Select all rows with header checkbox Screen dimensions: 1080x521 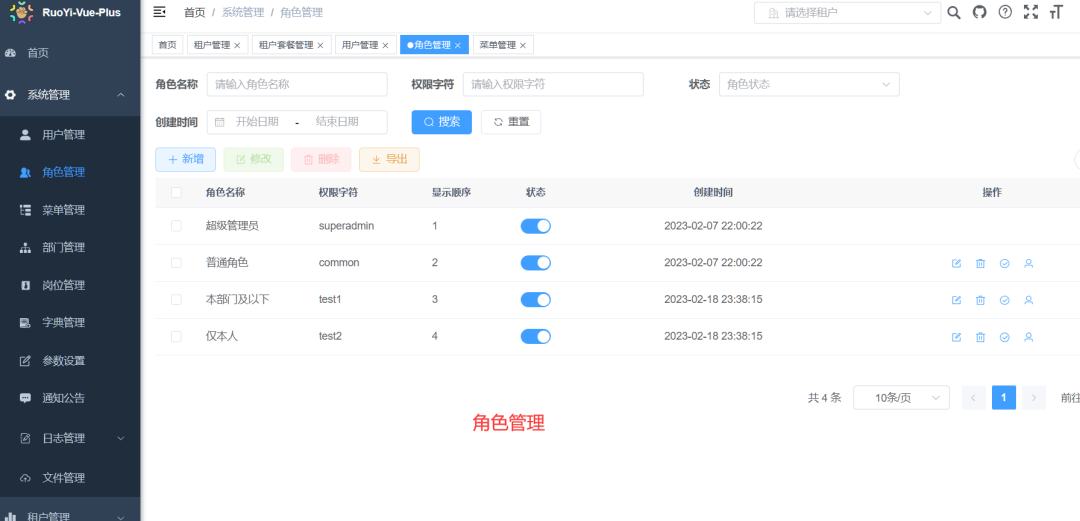[176, 193]
